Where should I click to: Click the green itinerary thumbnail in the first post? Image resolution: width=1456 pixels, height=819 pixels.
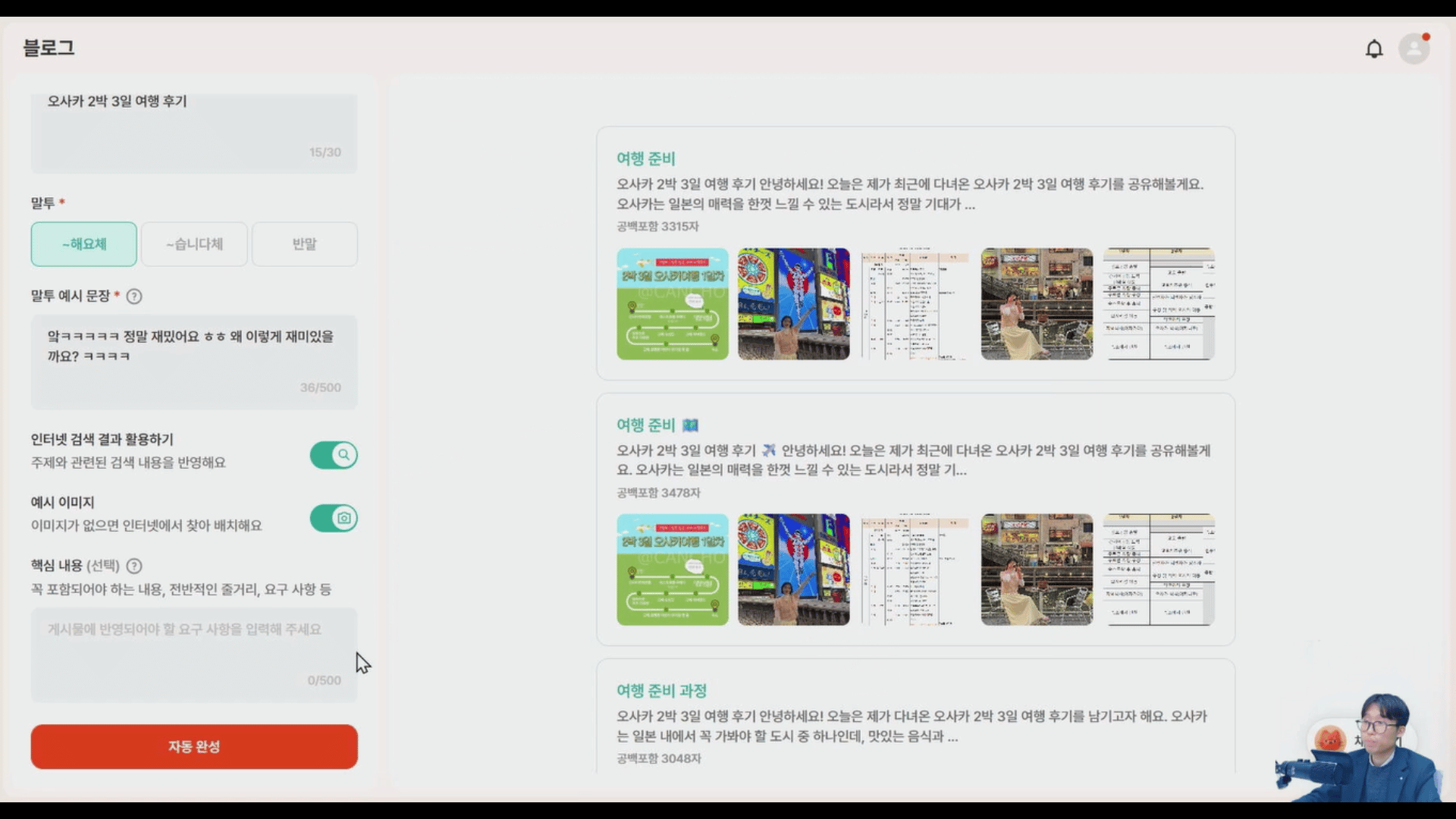pyautogui.click(x=672, y=303)
